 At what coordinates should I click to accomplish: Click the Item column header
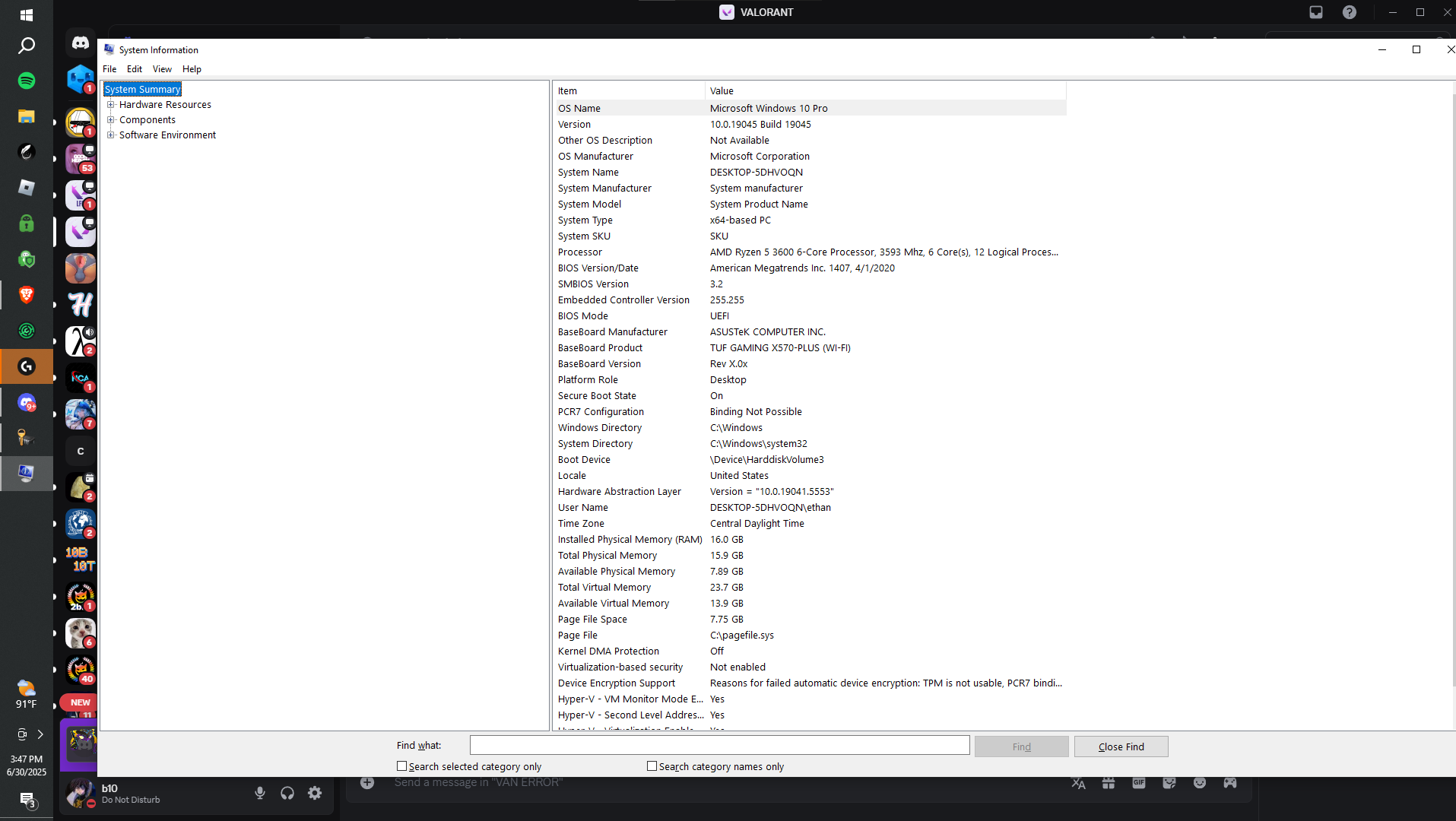click(x=629, y=90)
